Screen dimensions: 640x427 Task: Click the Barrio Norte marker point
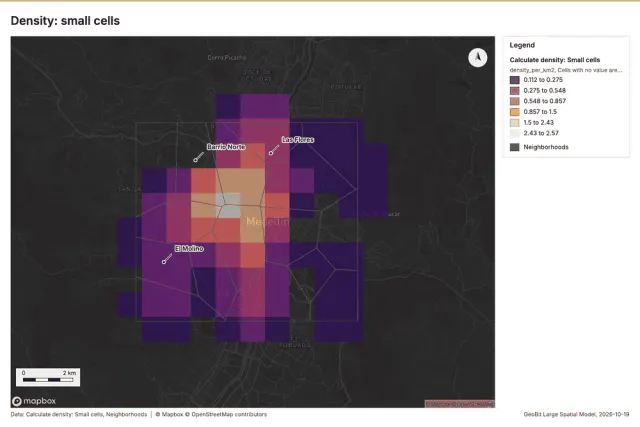pos(196,160)
